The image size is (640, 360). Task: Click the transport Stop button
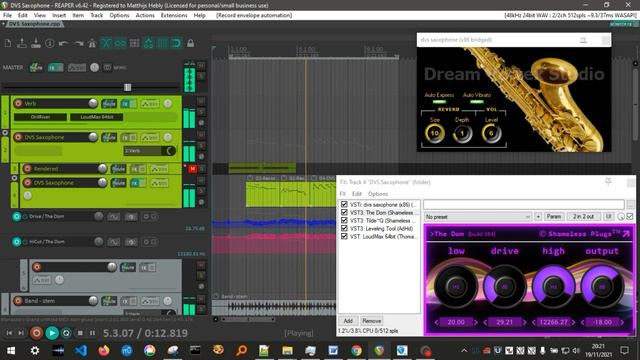tap(80, 333)
